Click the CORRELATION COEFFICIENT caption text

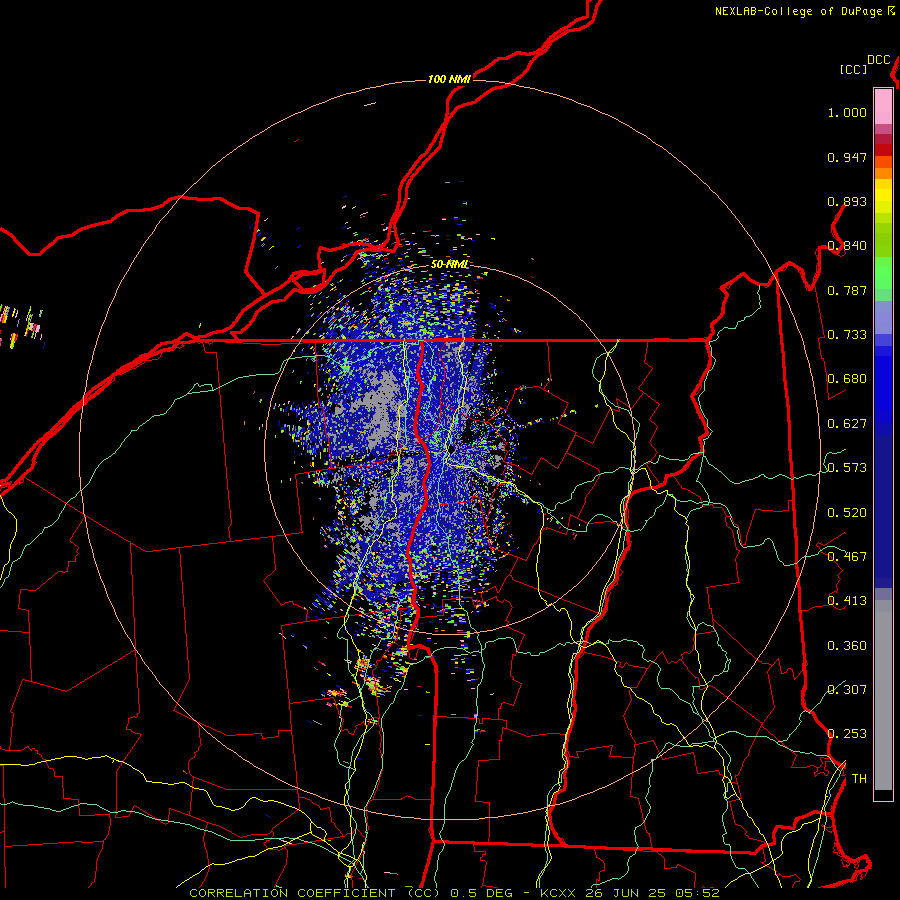coord(292,893)
